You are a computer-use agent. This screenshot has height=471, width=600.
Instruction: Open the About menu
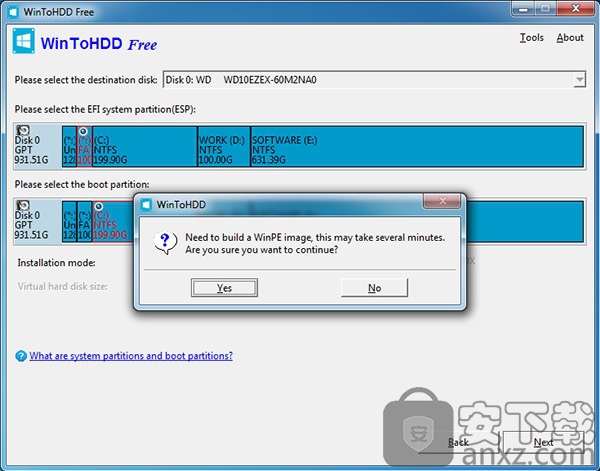[x=570, y=37]
